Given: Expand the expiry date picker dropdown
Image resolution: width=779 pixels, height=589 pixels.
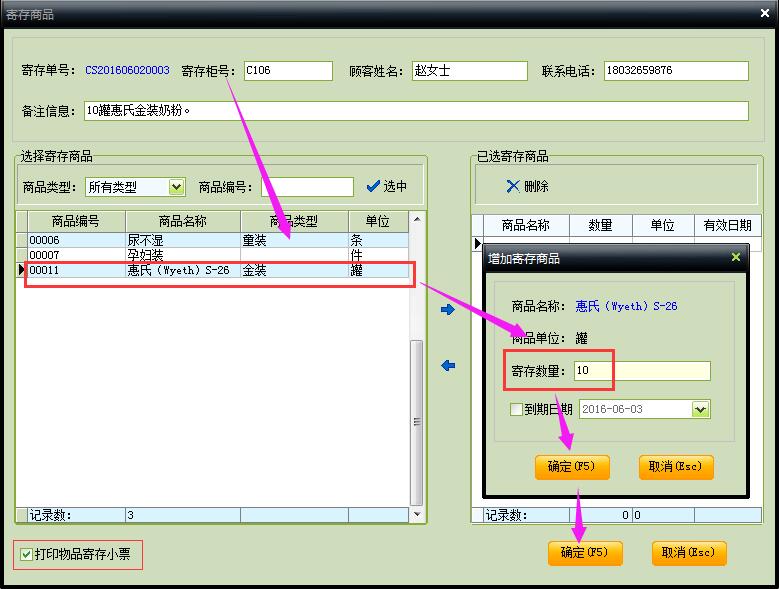Looking at the screenshot, I should point(700,409).
